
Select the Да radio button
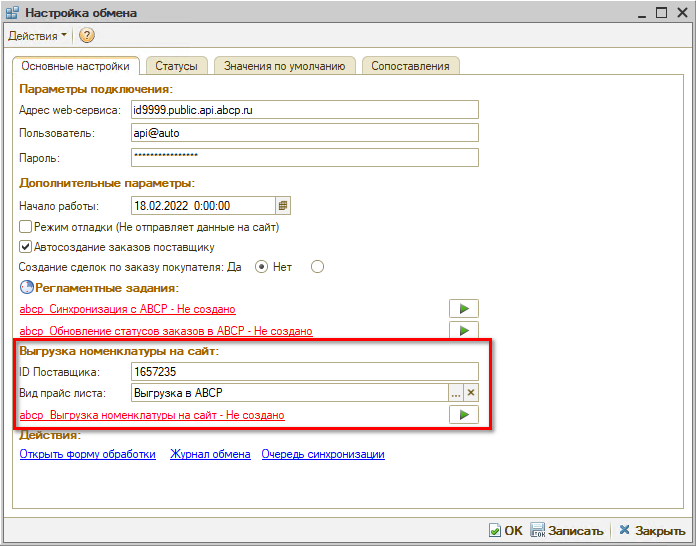click(261, 267)
